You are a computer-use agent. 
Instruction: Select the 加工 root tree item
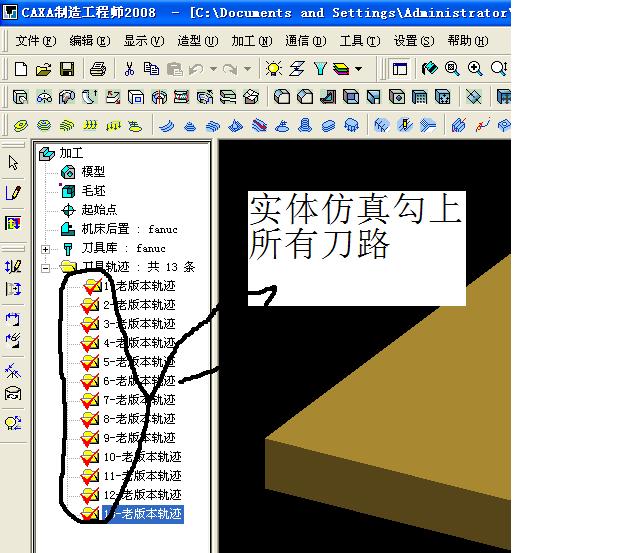pyautogui.click(x=71, y=153)
